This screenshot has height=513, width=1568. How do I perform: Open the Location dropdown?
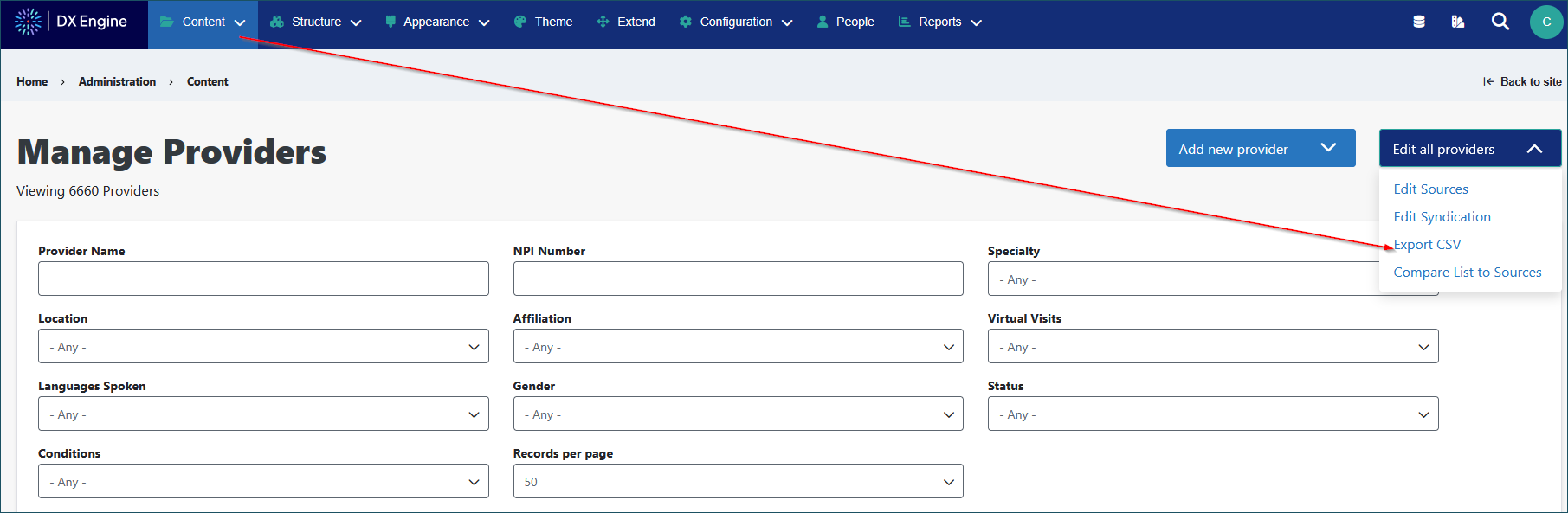(263, 346)
